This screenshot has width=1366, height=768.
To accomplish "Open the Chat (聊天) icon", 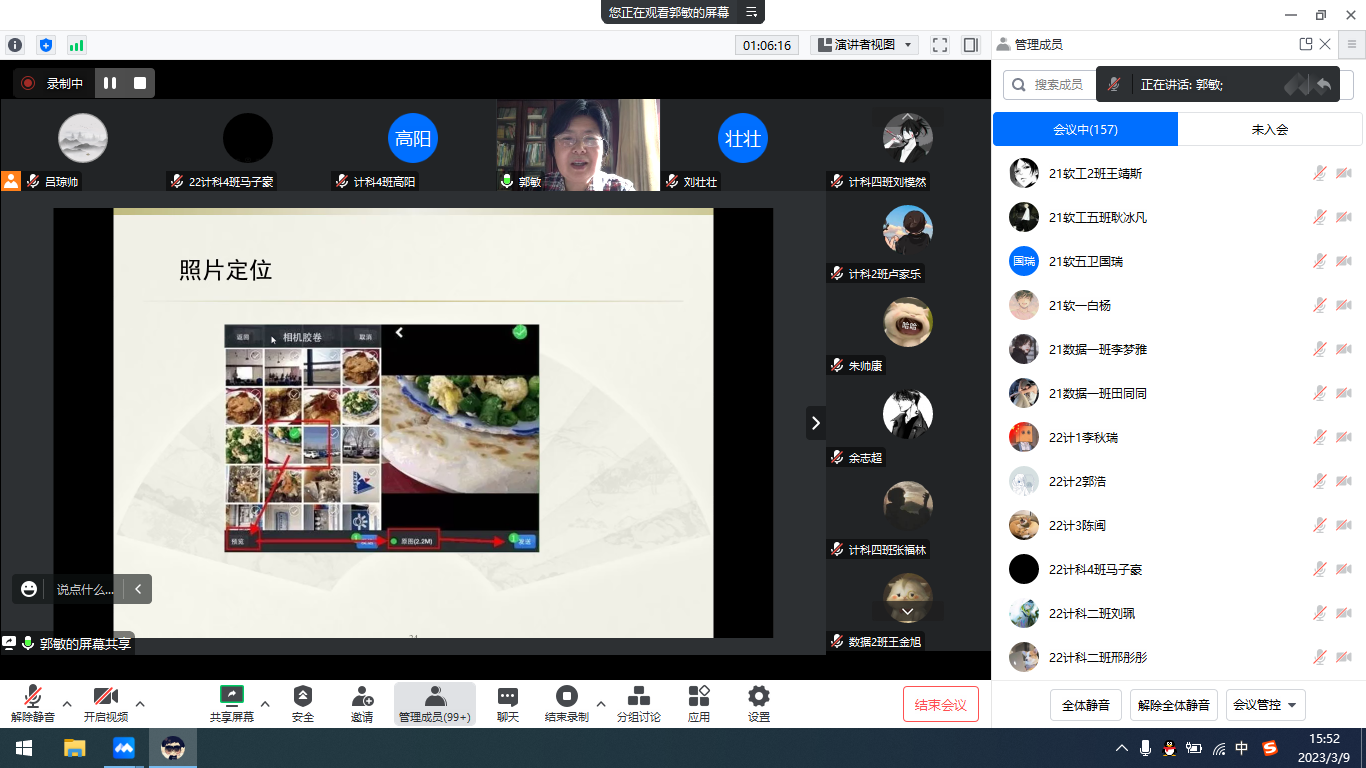I will click(x=508, y=703).
